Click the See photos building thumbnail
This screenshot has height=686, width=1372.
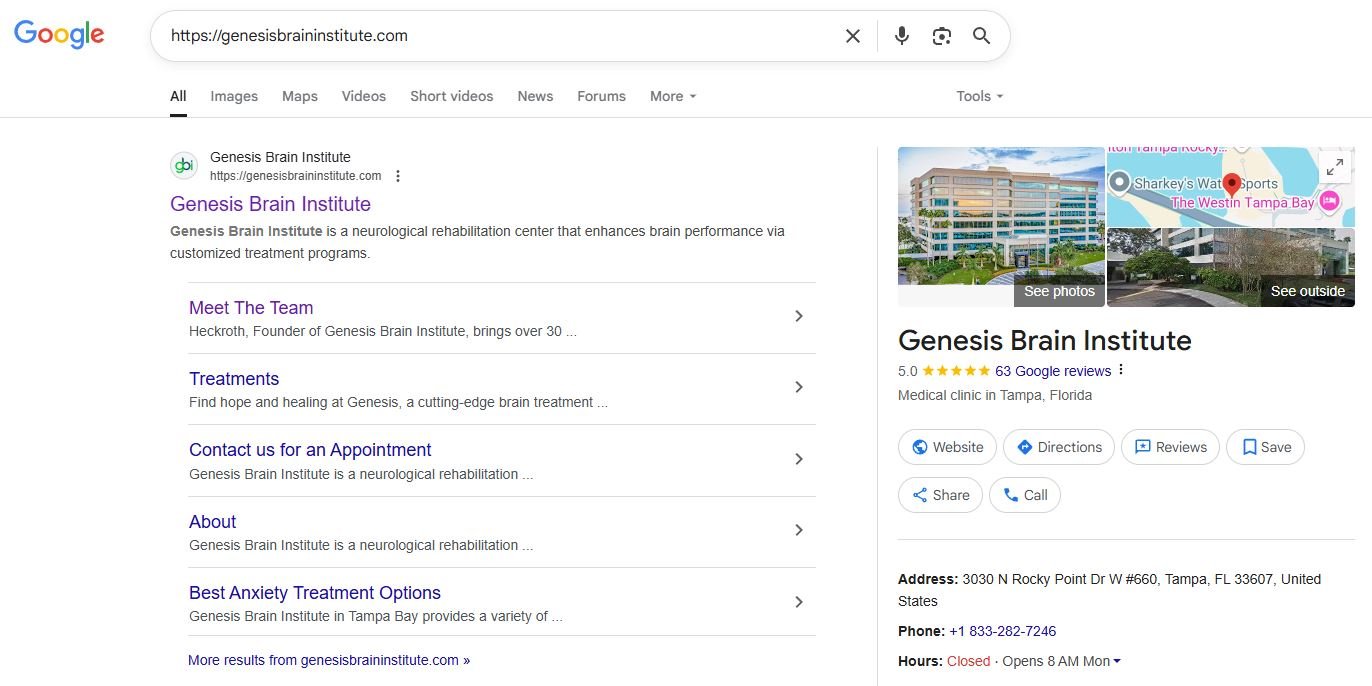[1001, 227]
